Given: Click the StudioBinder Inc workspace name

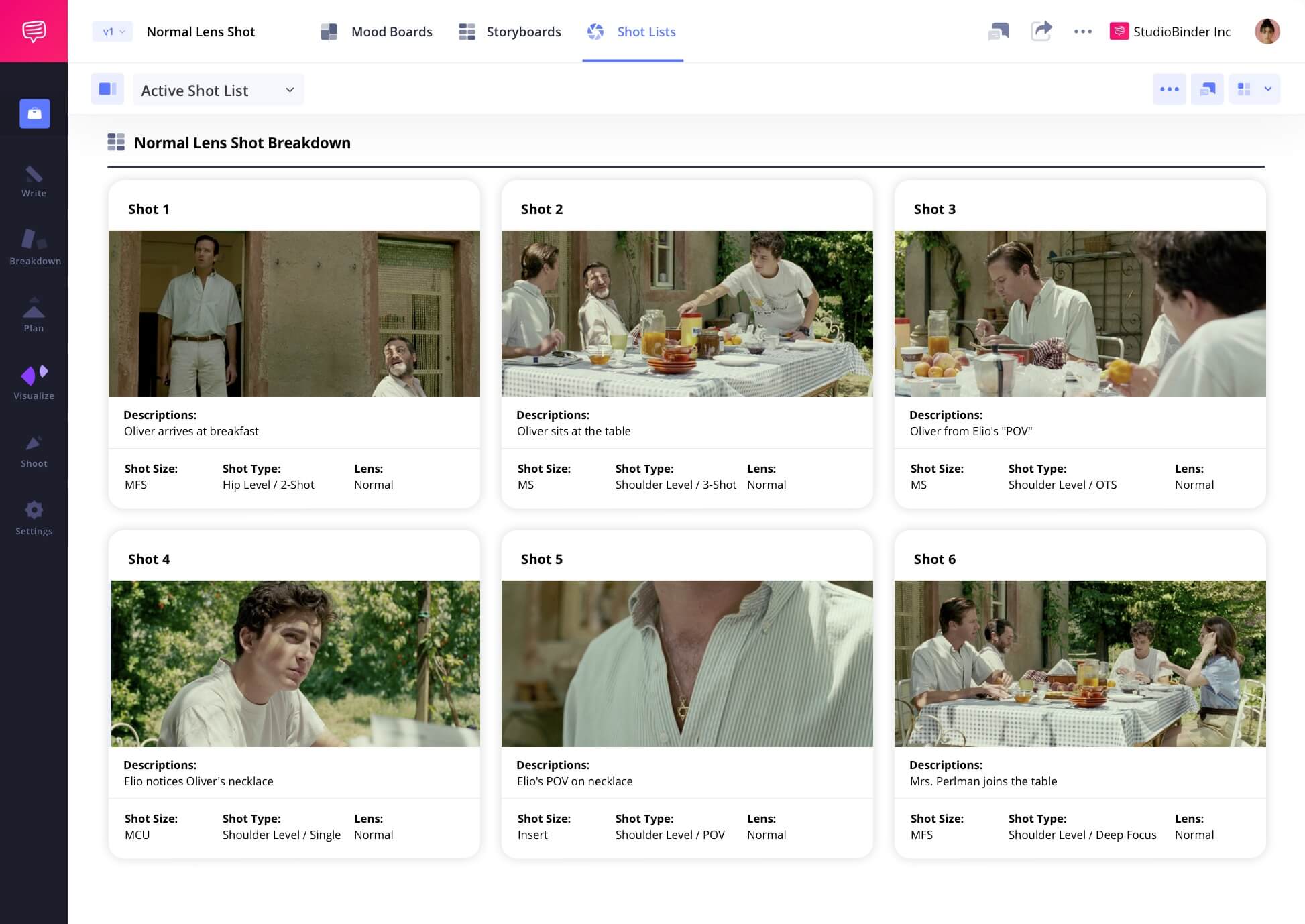Looking at the screenshot, I should point(1182,32).
